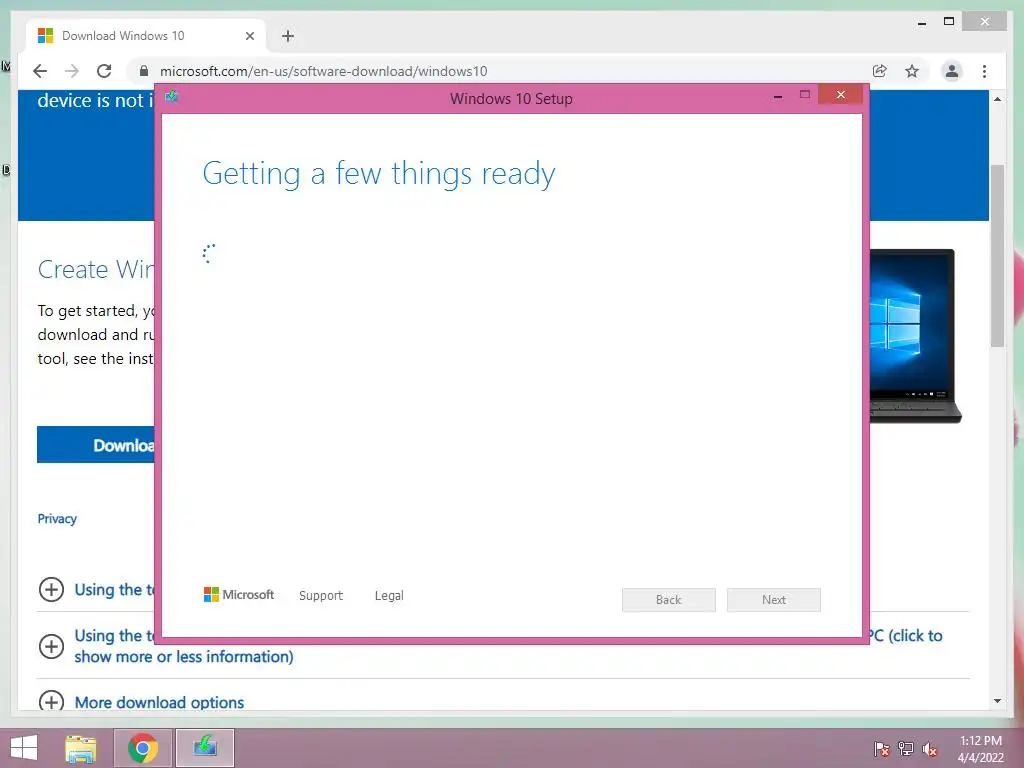Minimize the Windows 10 Setup window

coord(778,96)
